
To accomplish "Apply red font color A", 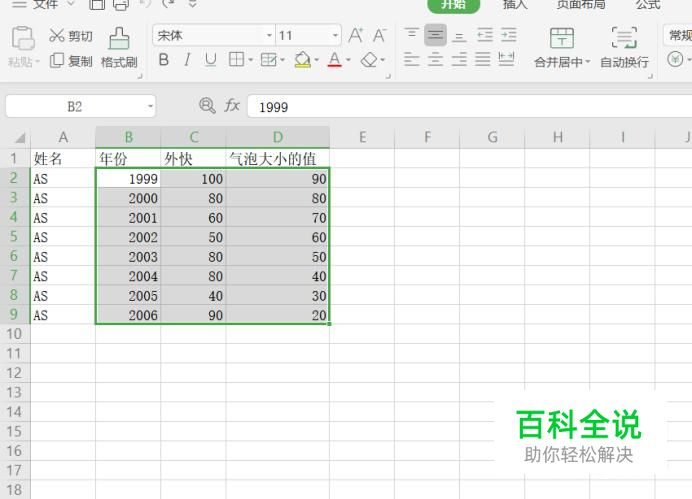I will tap(335, 60).
